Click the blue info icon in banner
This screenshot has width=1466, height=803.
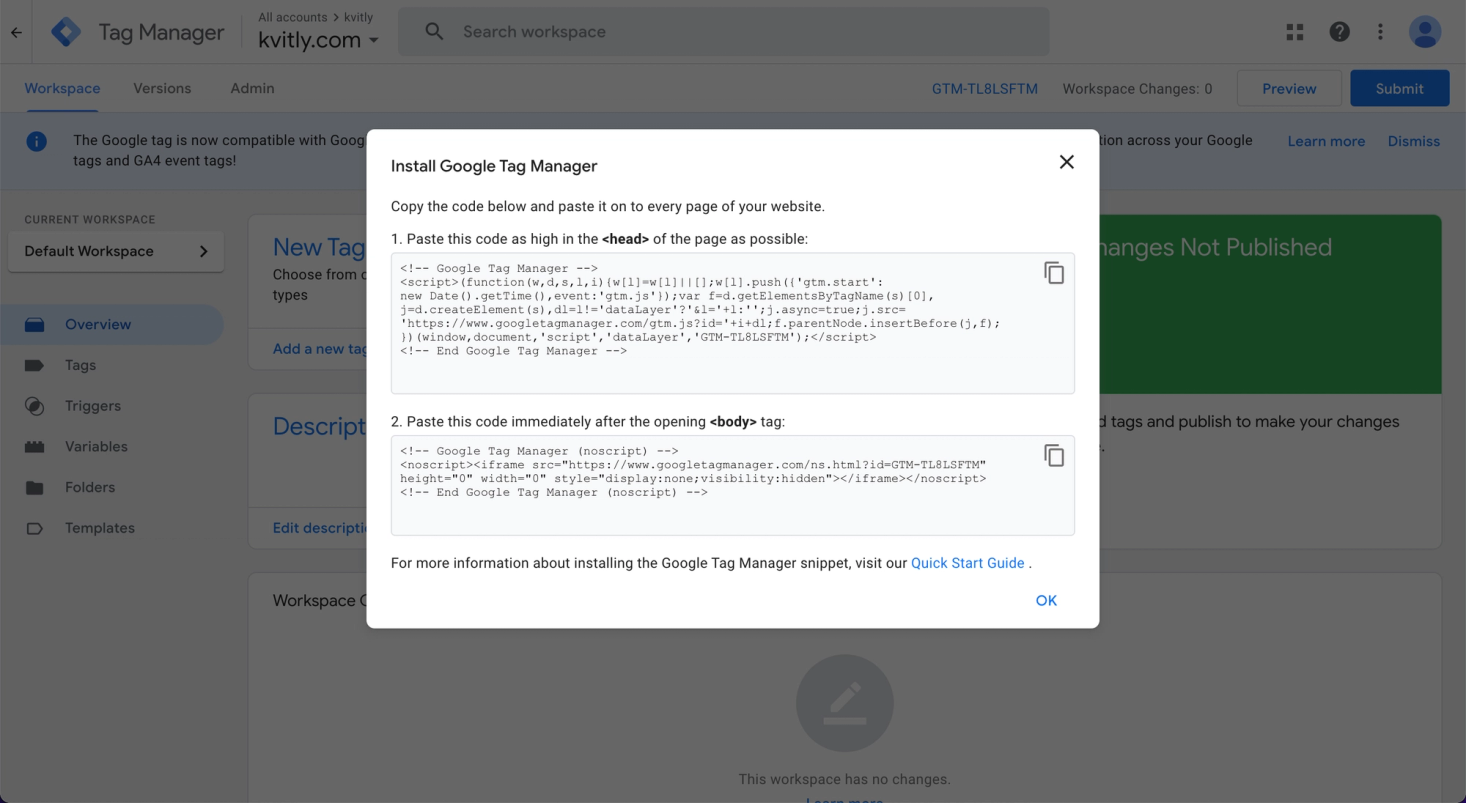pyautogui.click(x=37, y=141)
